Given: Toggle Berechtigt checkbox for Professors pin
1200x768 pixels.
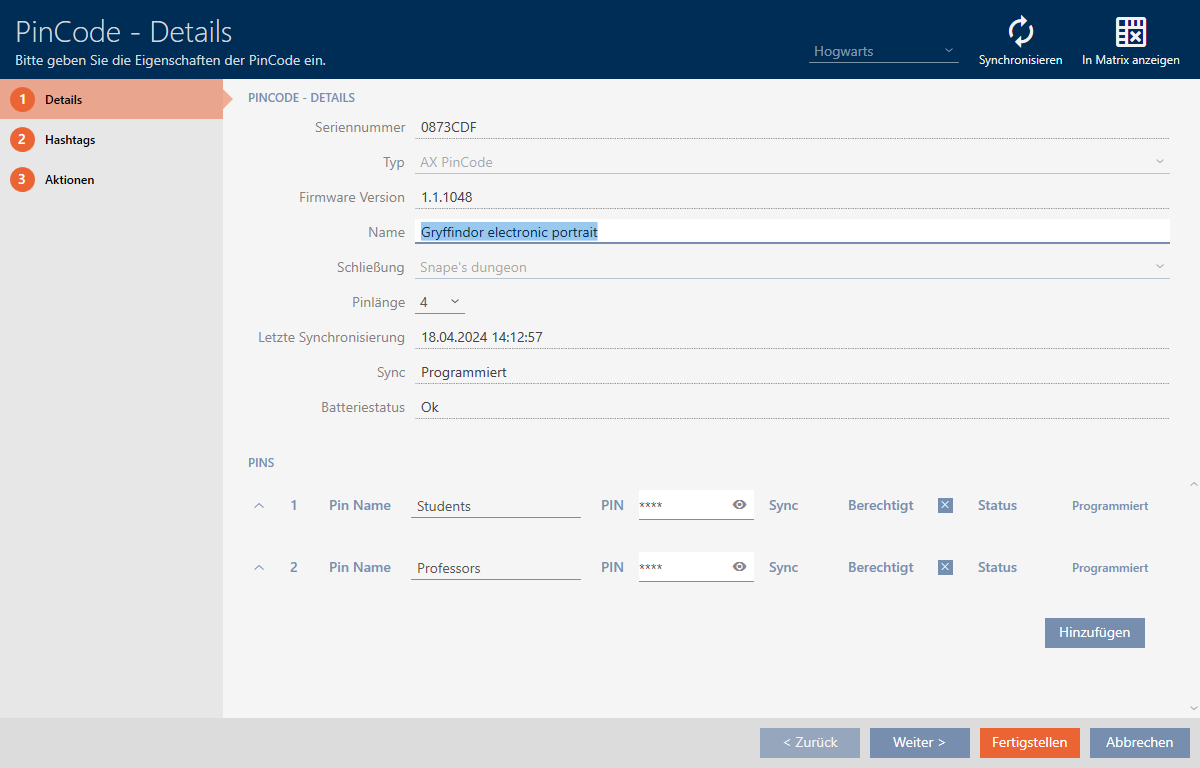Looking at the screenshot, I should (945, 568).
